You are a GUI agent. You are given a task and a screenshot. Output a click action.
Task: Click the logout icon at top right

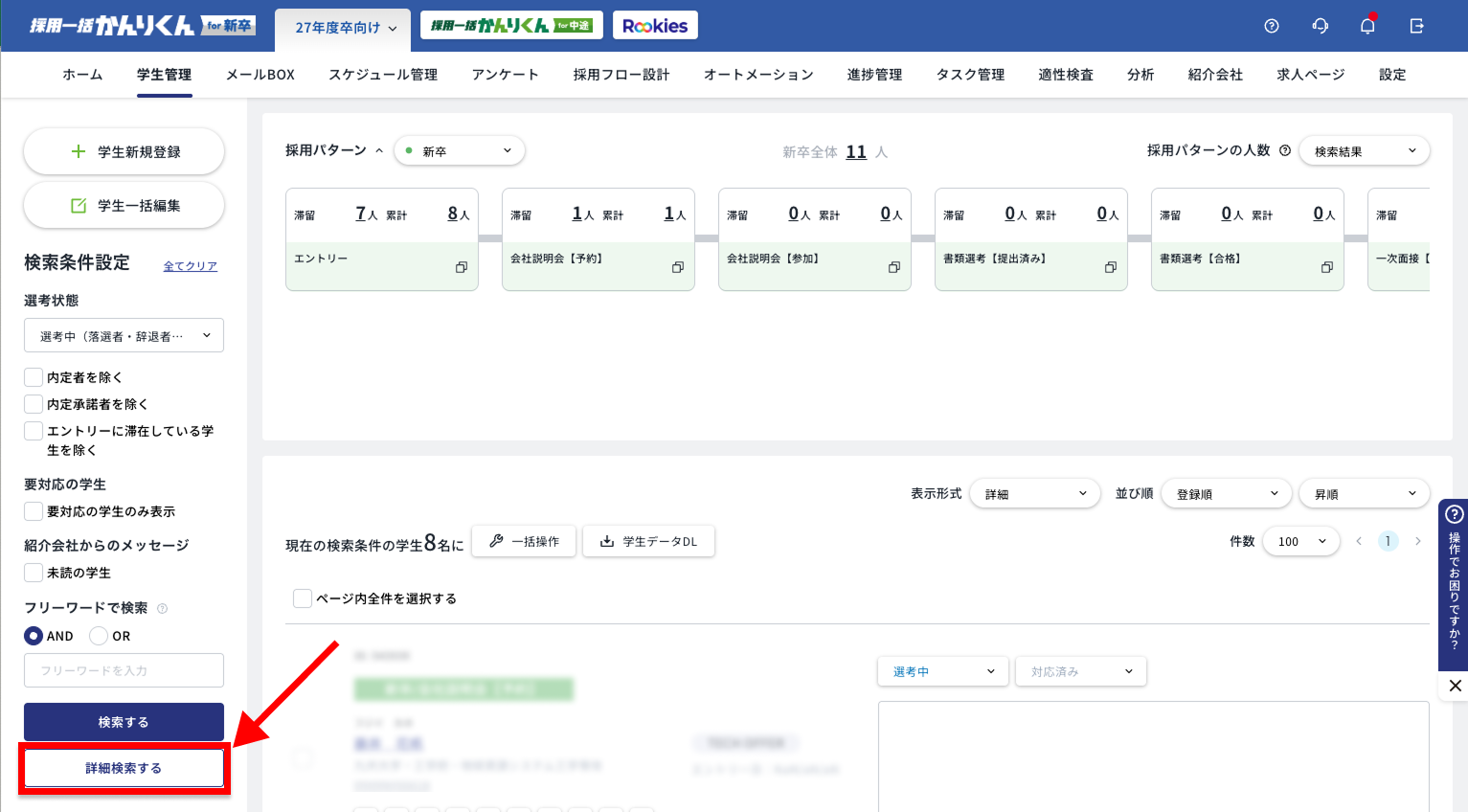(1417, 26)
